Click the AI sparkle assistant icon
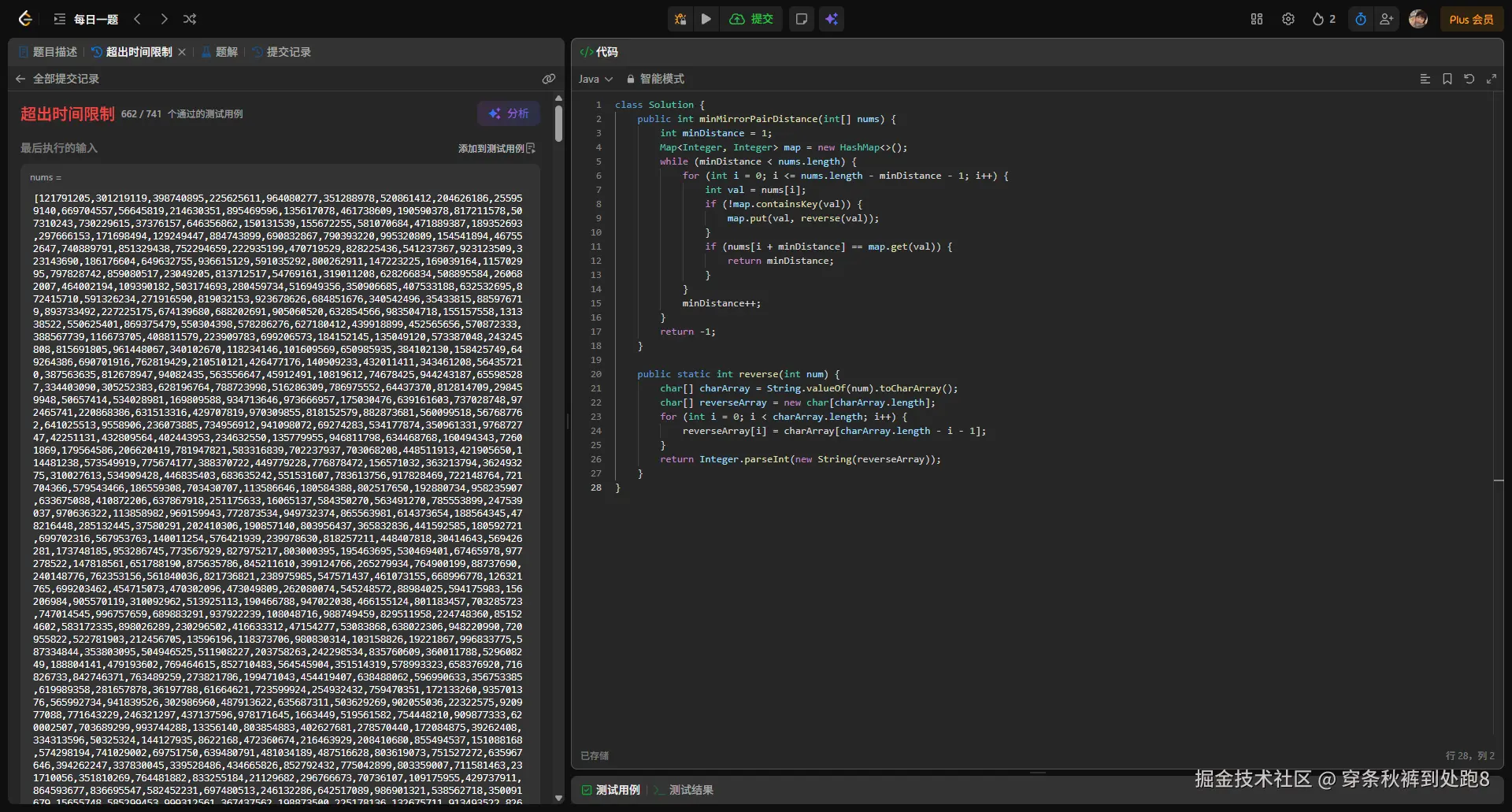Image resolution: width=1512 pixels, height=812 pixels. point(832,19)
